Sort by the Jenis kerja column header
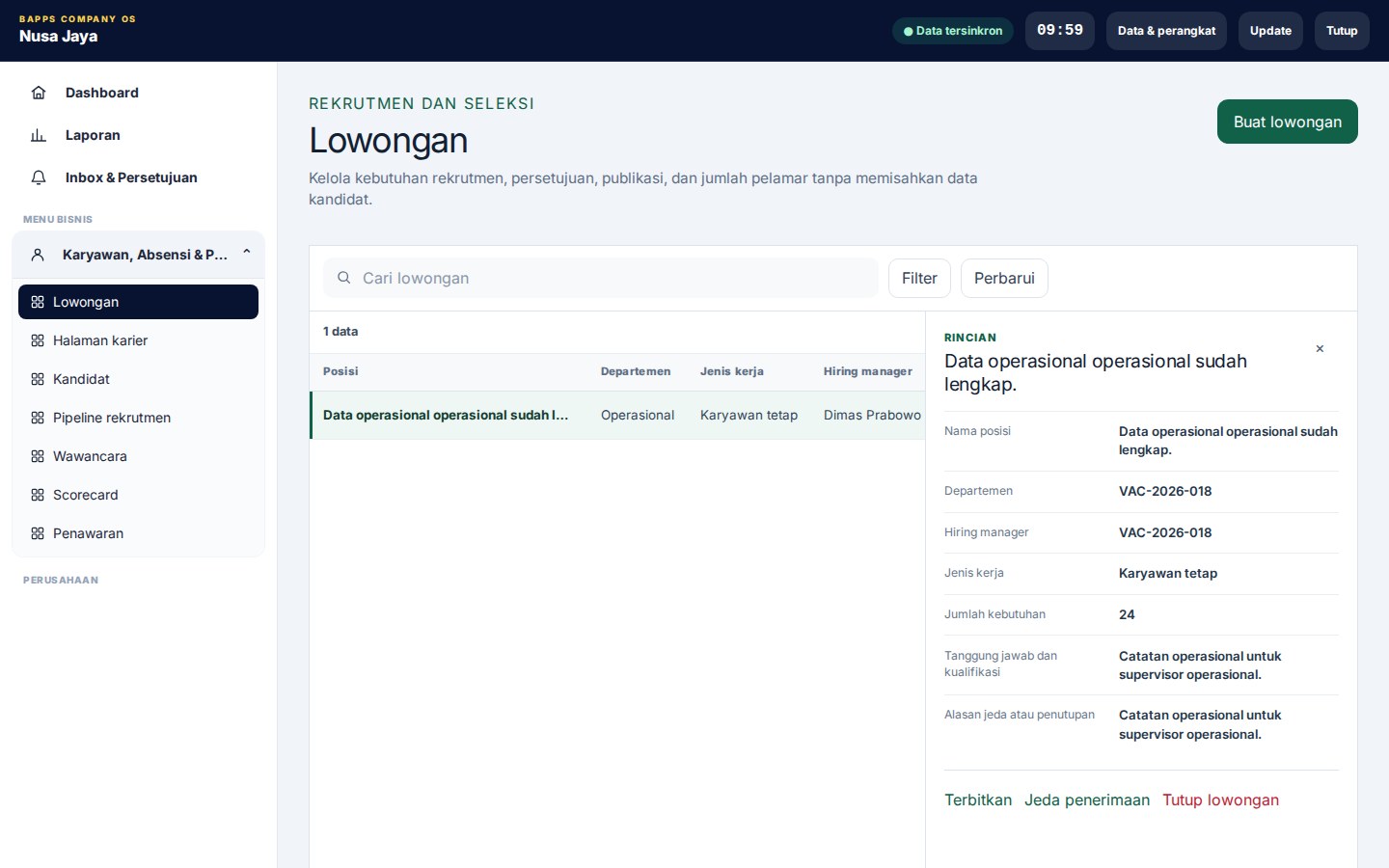The image size is (1389, 868). click(x=732, y=371)
